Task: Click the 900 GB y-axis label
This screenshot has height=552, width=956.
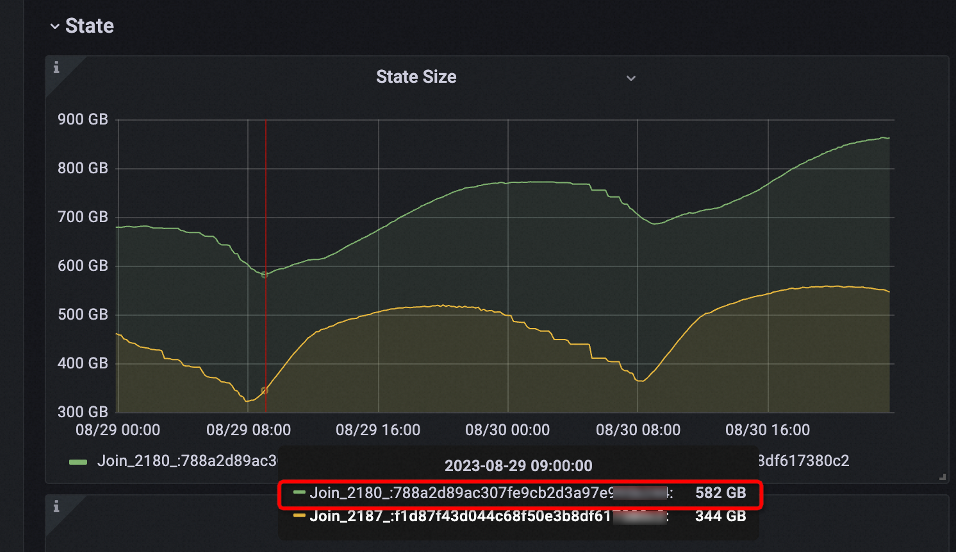Action: coord(83,120)
